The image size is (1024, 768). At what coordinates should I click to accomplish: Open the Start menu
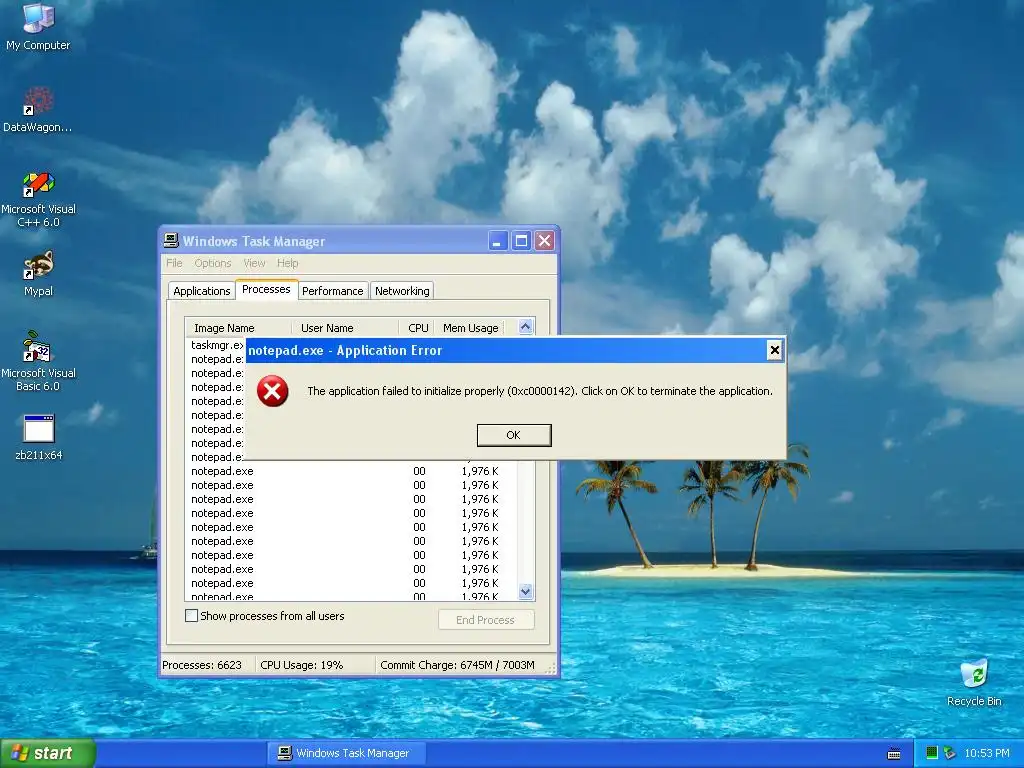[47, 753]
